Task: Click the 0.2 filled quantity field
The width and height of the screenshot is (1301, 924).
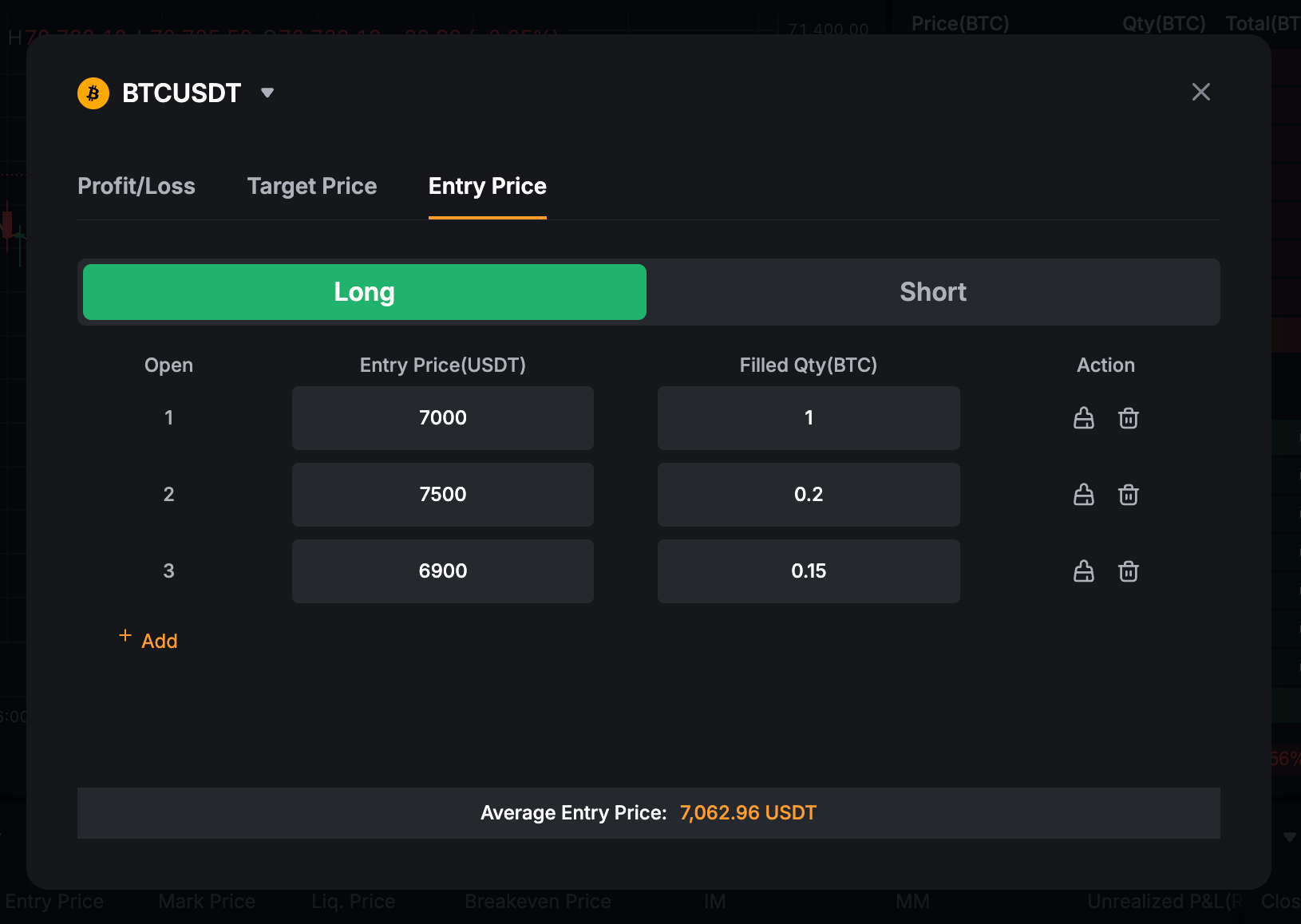Action: 809,495
